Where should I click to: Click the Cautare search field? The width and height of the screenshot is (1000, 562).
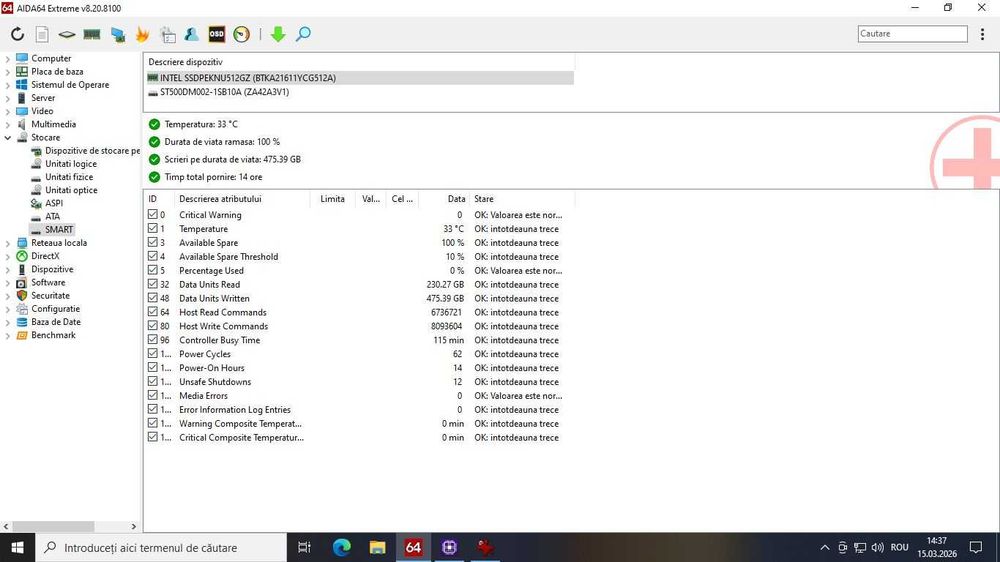[x=913, y=34]
